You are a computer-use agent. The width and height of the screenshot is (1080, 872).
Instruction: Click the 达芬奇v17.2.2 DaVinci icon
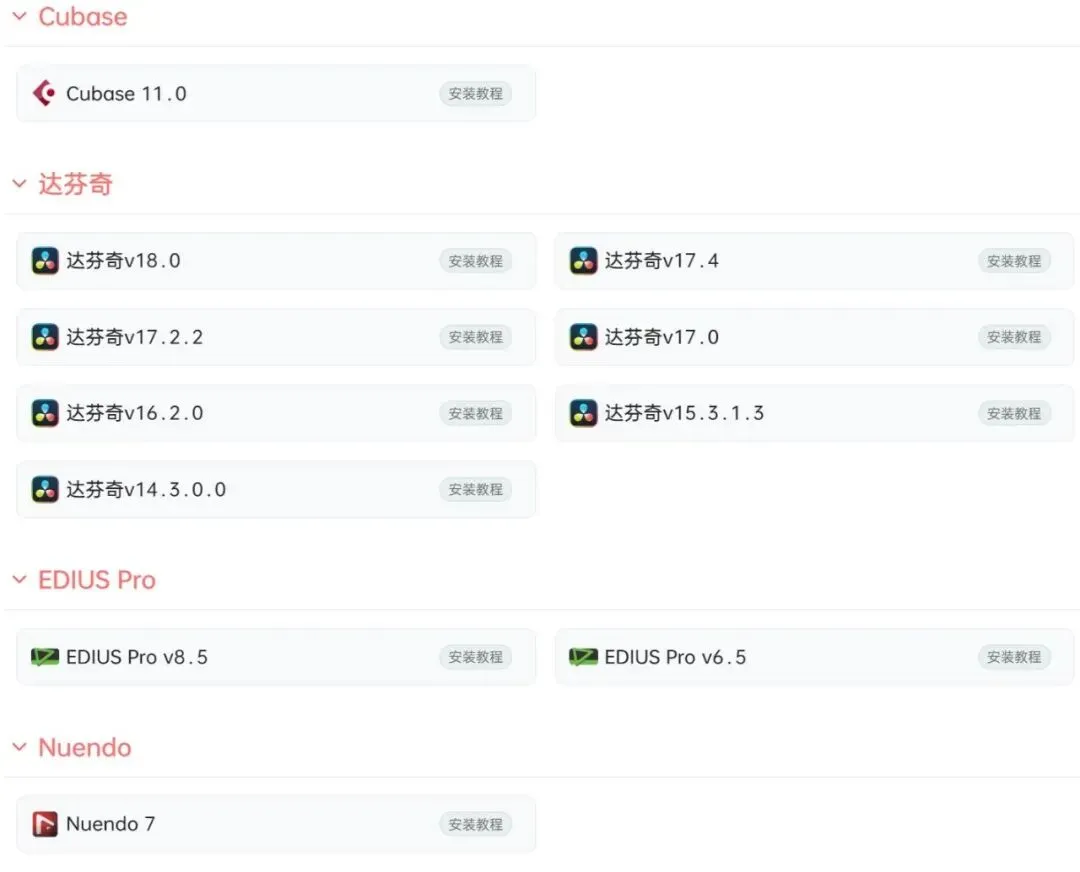tap(45, 337)
